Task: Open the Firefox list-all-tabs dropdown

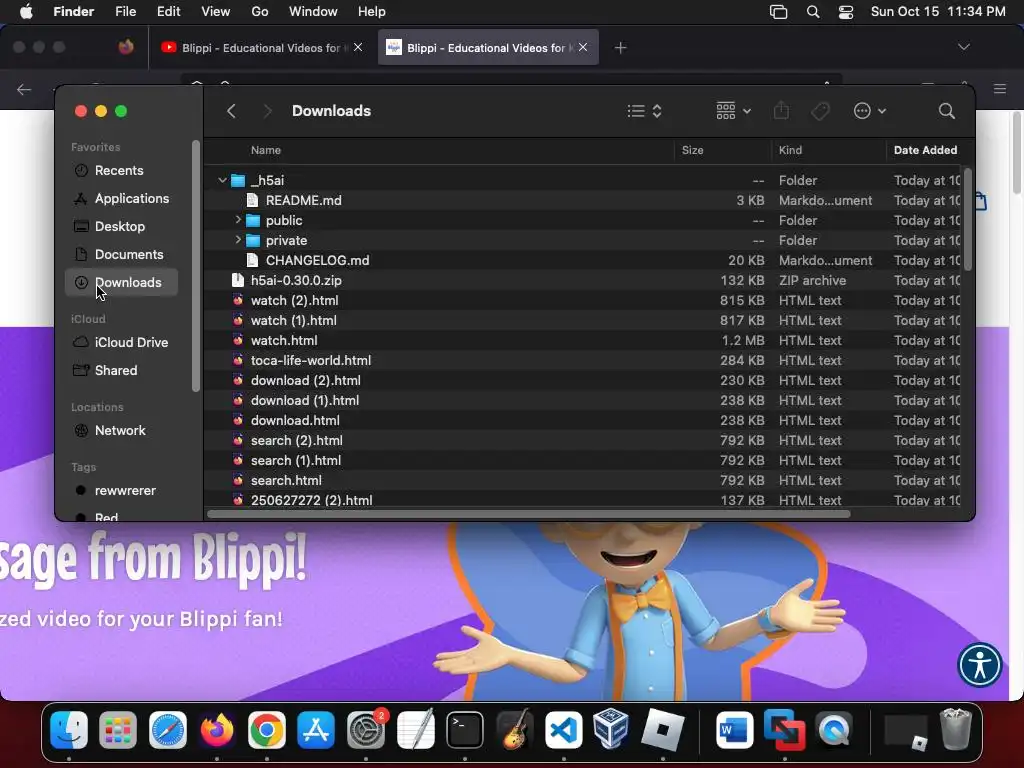Action: tap(963, 47)
